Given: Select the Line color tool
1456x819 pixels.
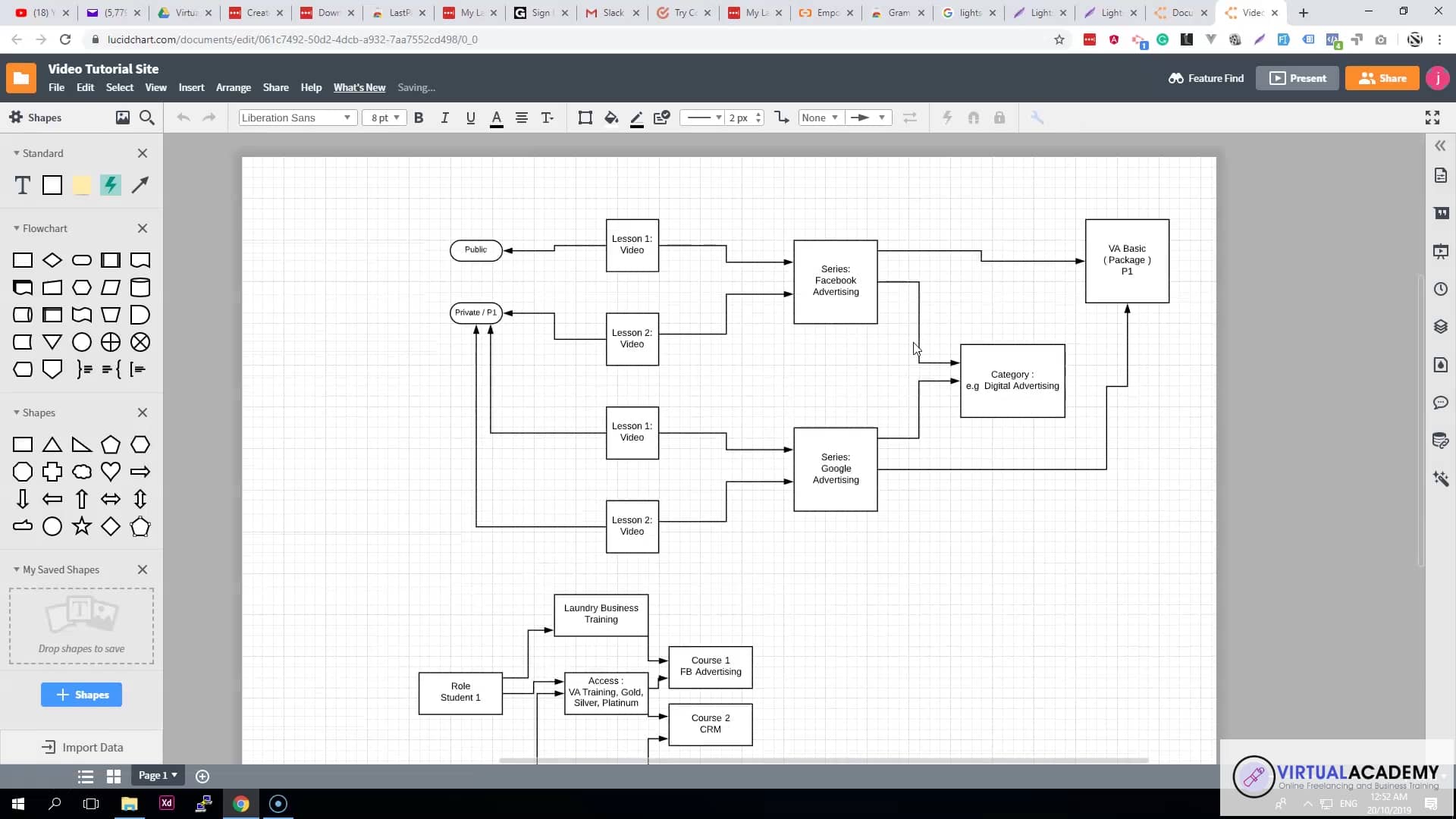Looking at the screenshot, I should coord(636,118).
